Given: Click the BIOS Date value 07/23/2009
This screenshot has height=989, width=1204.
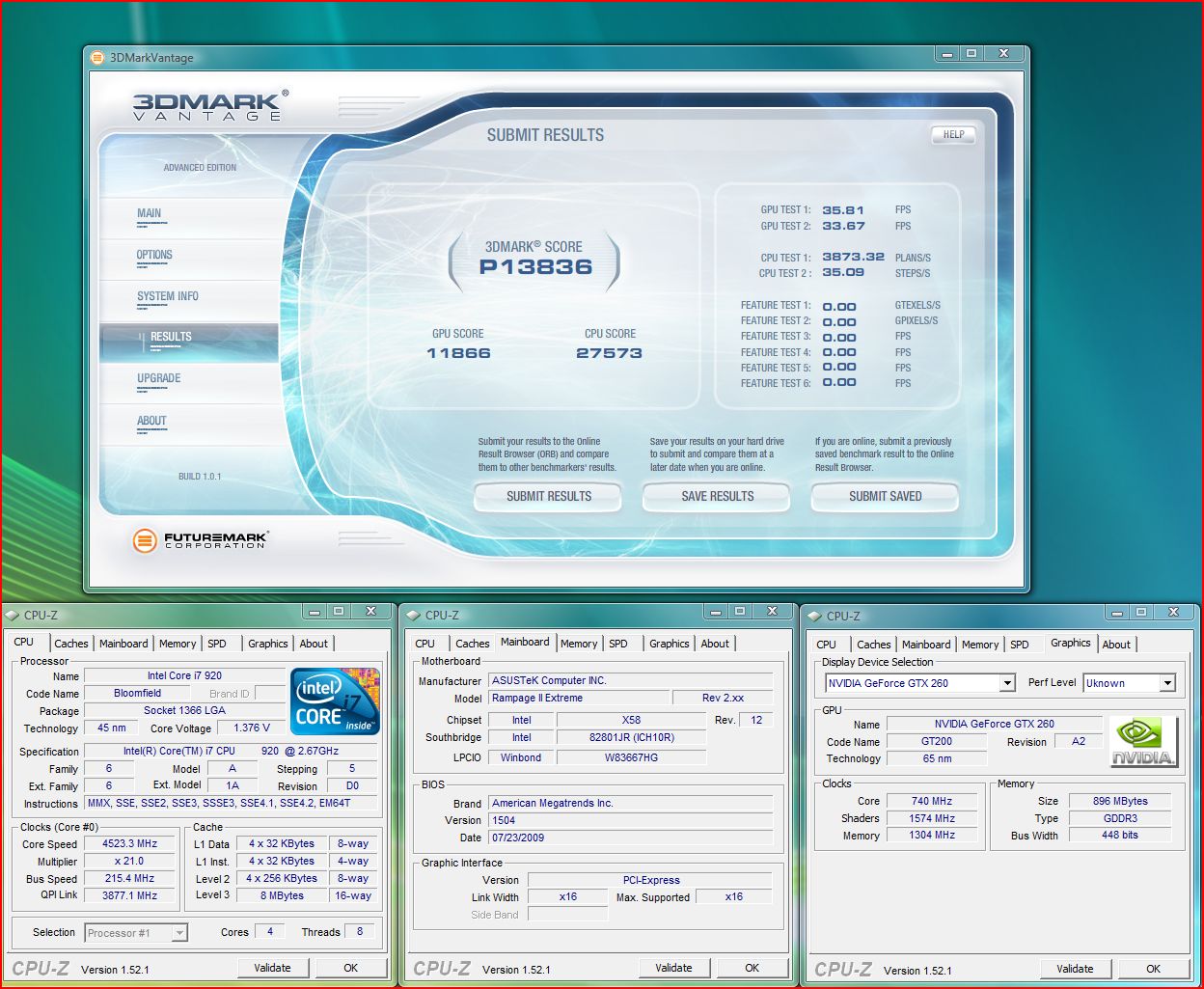Looking at the screenshot, I should (x=630, y=838).
